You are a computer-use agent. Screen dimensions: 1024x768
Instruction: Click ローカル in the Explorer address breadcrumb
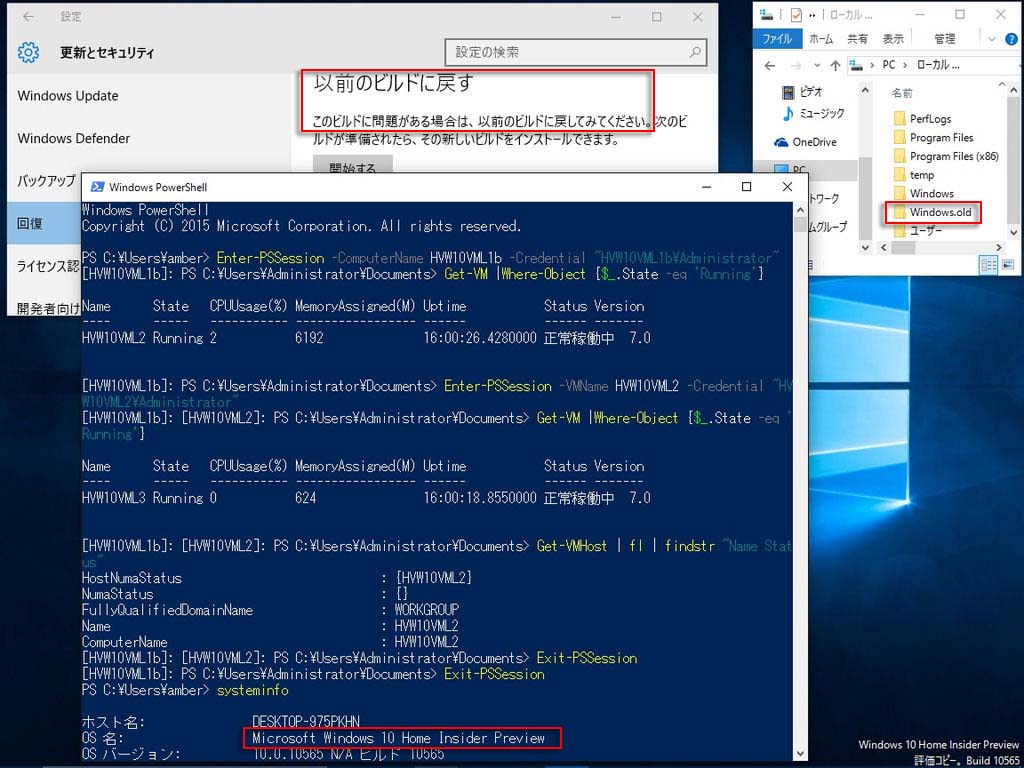(938, 65)
